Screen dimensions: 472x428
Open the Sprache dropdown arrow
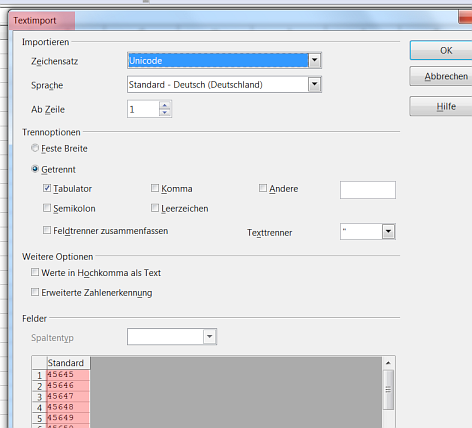click(x=314, y=85)
